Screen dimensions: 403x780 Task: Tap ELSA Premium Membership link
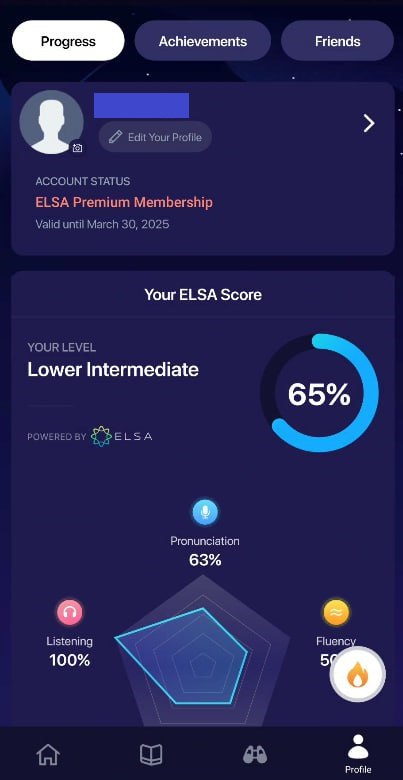point(124,202)
